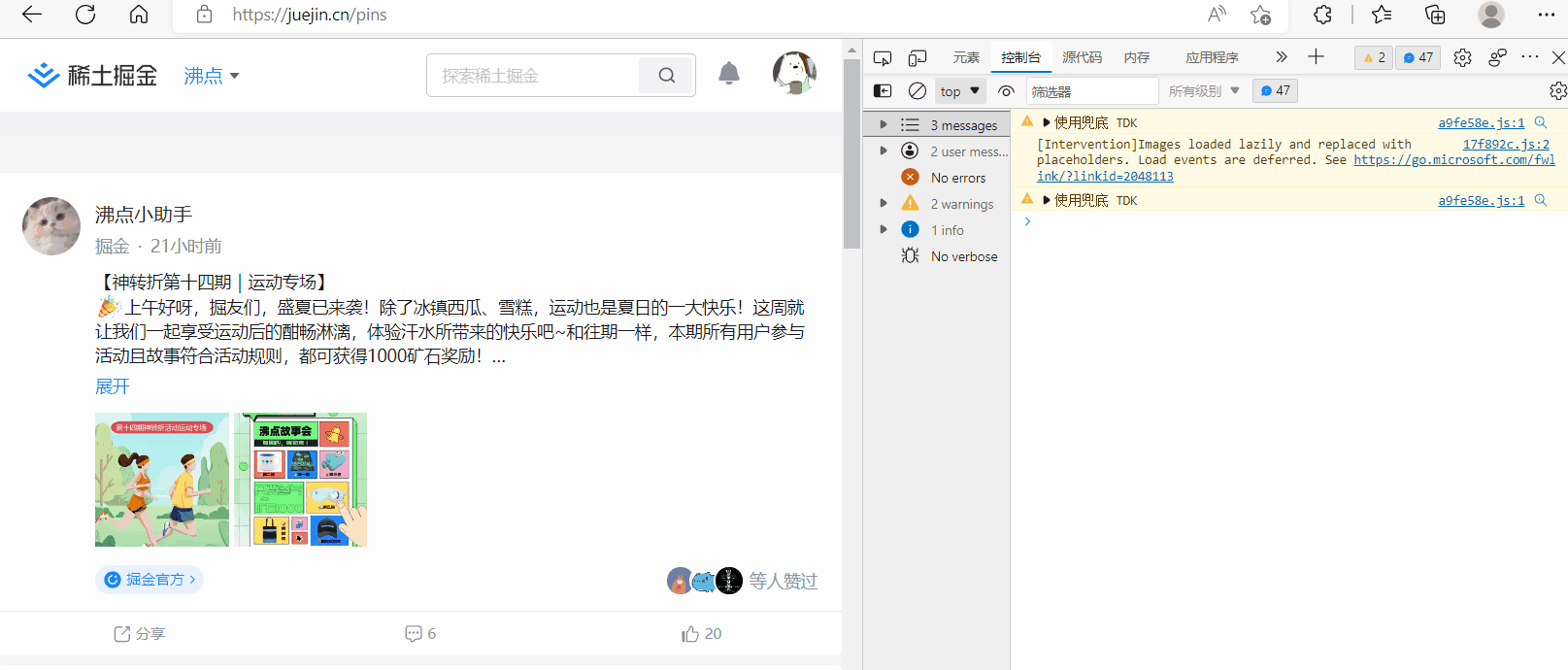
Task: Expand the 2 warnings group
Action: point(883,203)
